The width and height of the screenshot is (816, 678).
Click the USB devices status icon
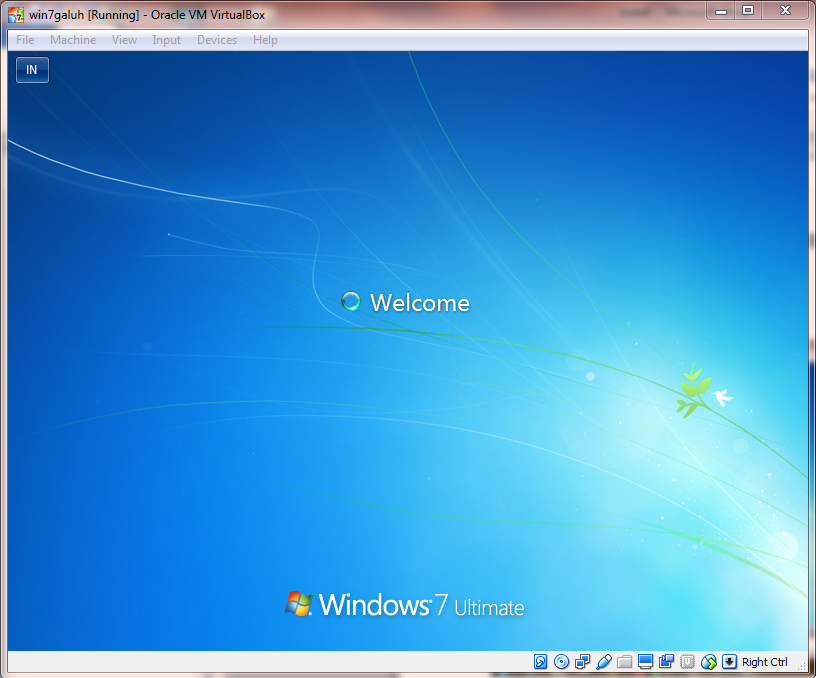(687, 661)
